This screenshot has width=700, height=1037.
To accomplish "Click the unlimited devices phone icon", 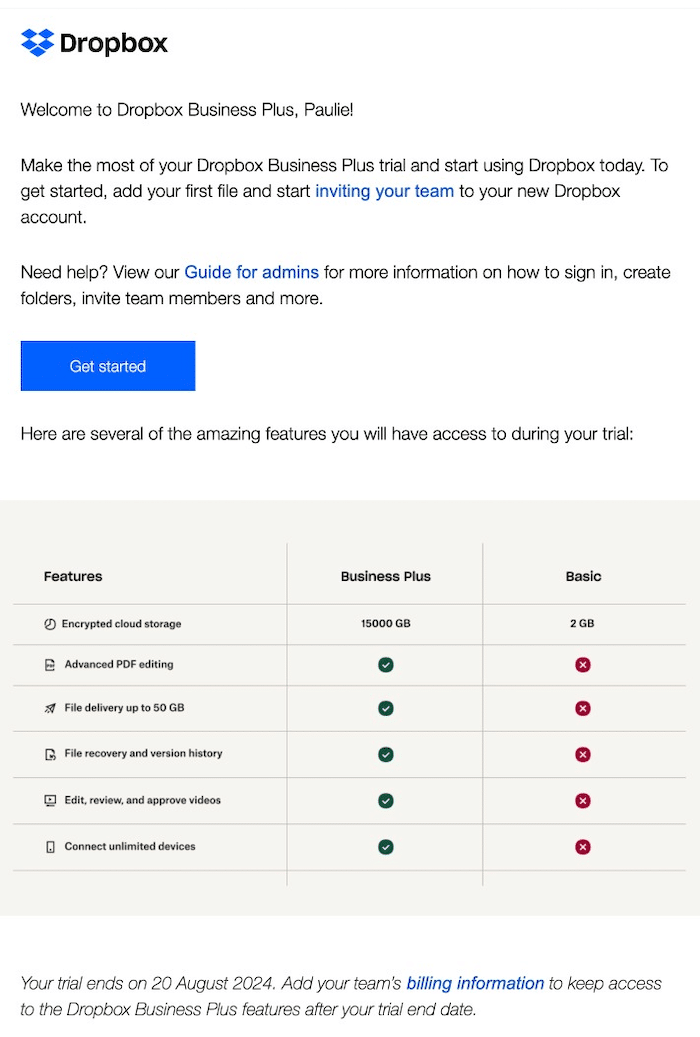I will pos(49,846).
